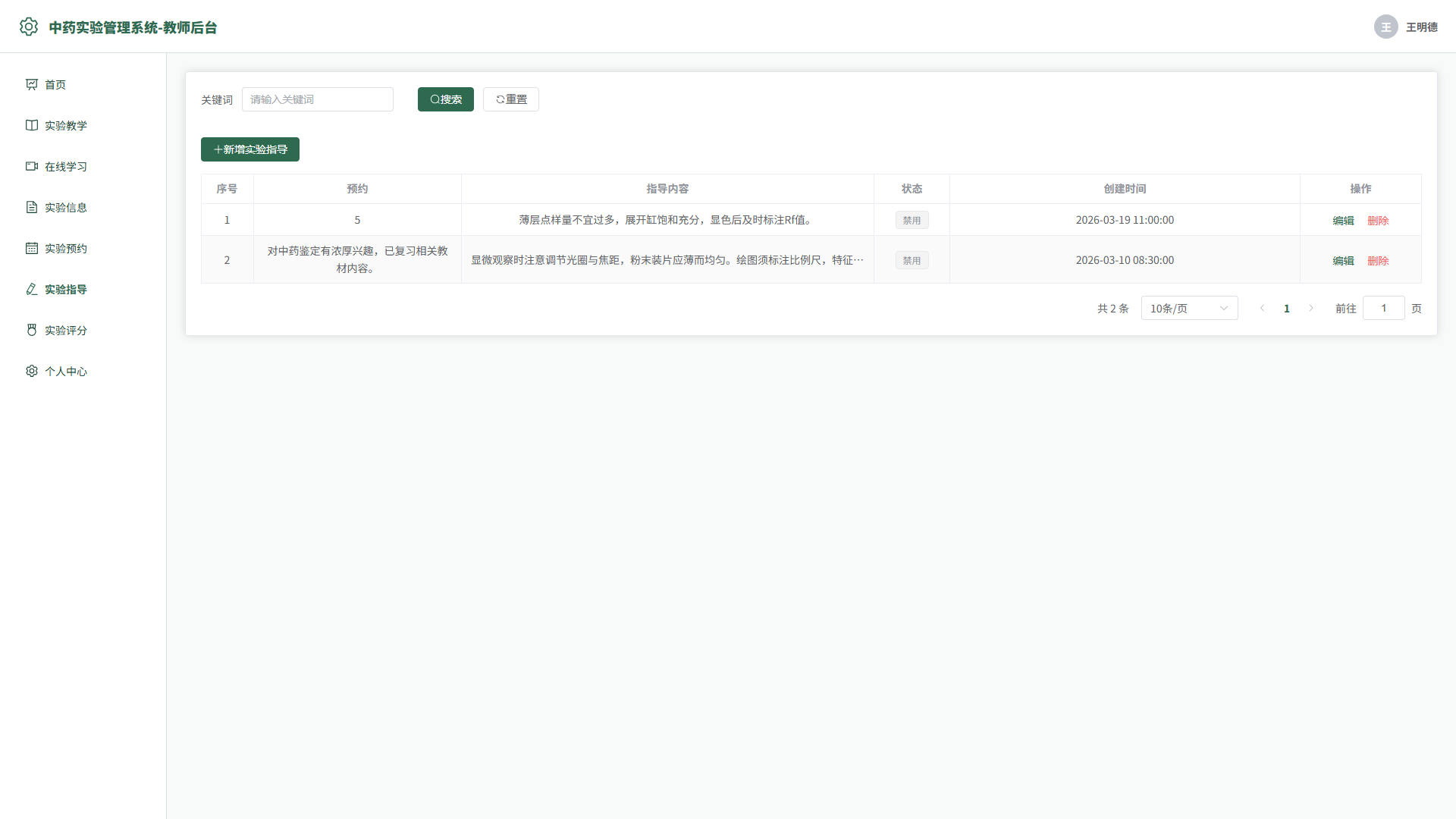1456x819 pixels.
Task: Click the book icon for 实验教学
Action: (32, 125)
